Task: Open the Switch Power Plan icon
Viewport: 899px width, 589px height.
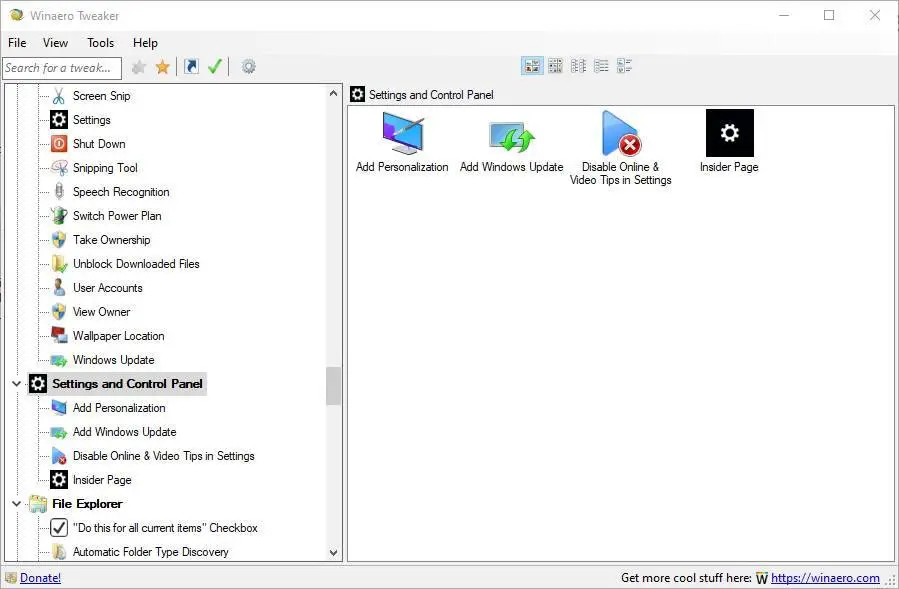Action: click(58, 216)
